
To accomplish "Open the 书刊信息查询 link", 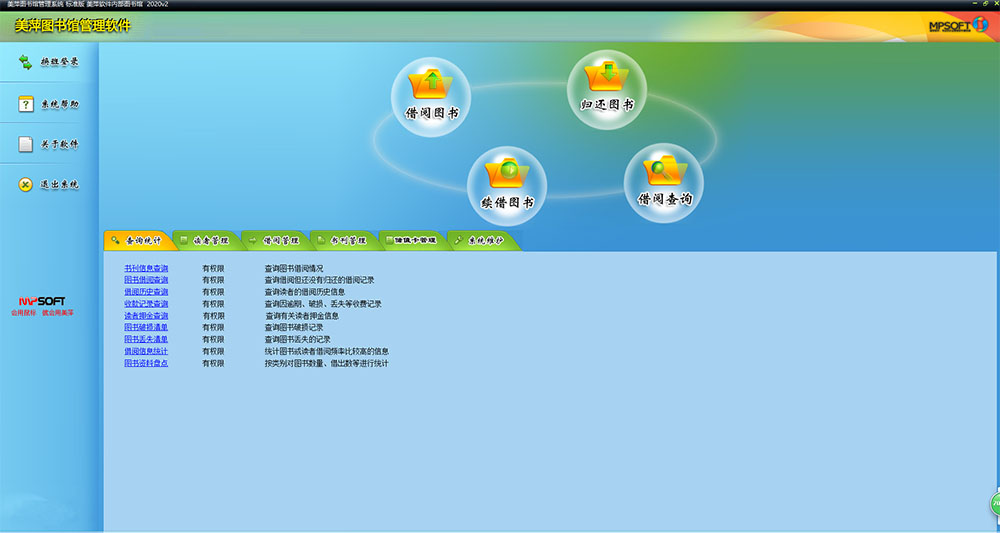I will tap(146, 269).
